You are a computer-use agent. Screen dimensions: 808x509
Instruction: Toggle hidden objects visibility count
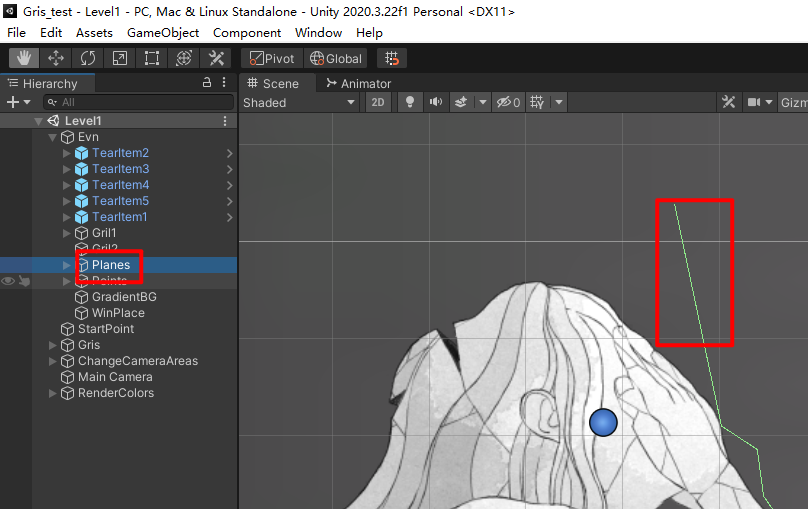tap(508, 103)
